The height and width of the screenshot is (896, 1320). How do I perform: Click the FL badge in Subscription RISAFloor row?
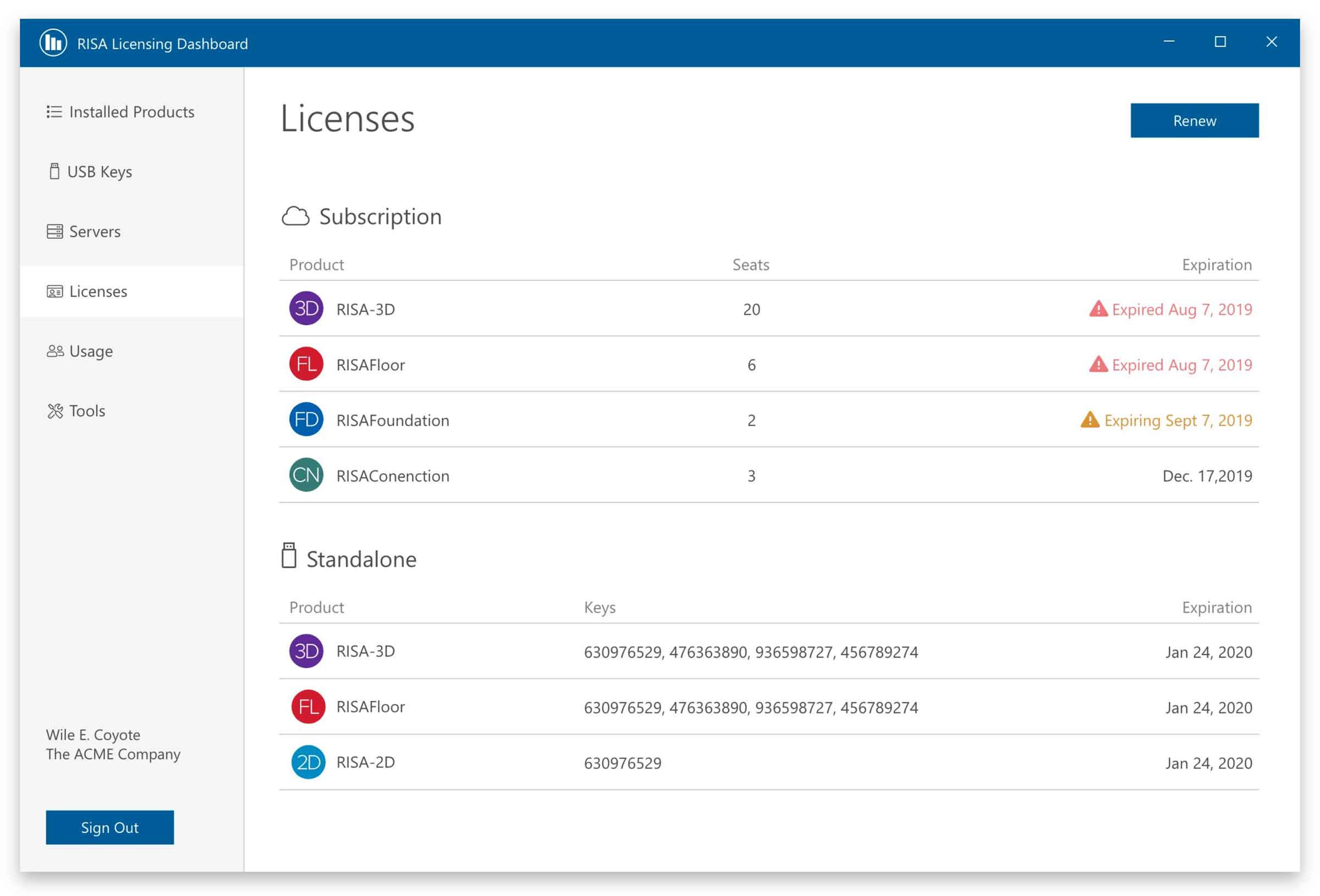[306, 364]
